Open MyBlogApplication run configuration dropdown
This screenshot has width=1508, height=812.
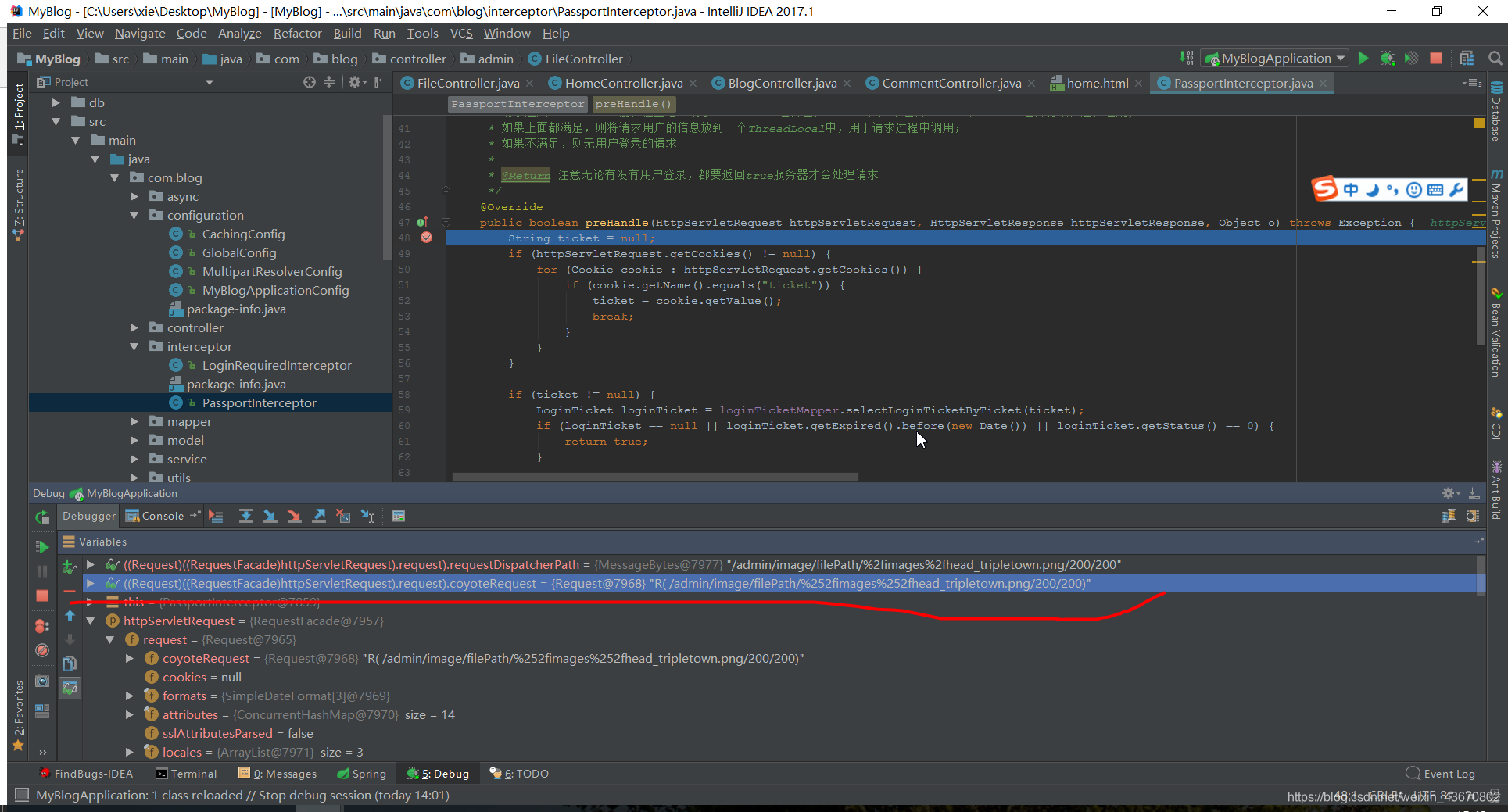point(1276,59)
